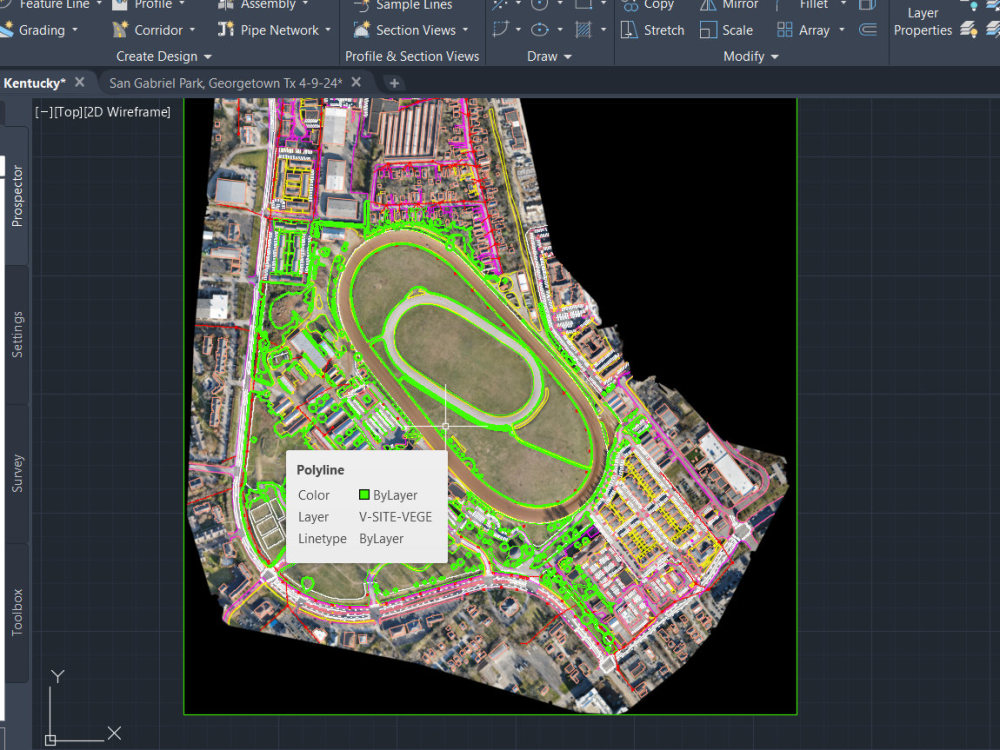Viewport: 1000px width, 750px height.
Task: Click the green ByLayer color swatch in tooltip
Action: point(364,494)
